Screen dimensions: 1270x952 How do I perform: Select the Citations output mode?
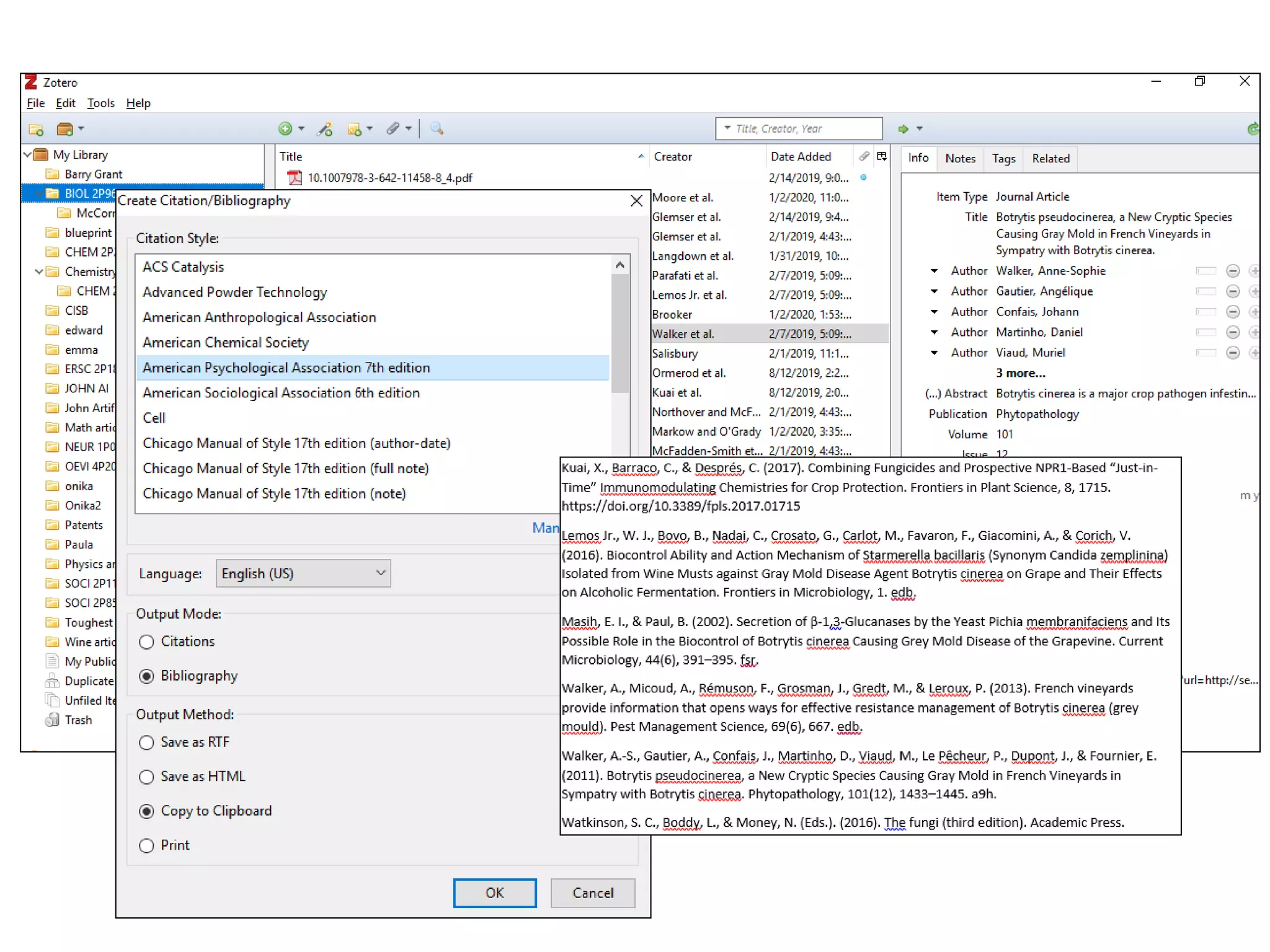click(x=147, y=641)
